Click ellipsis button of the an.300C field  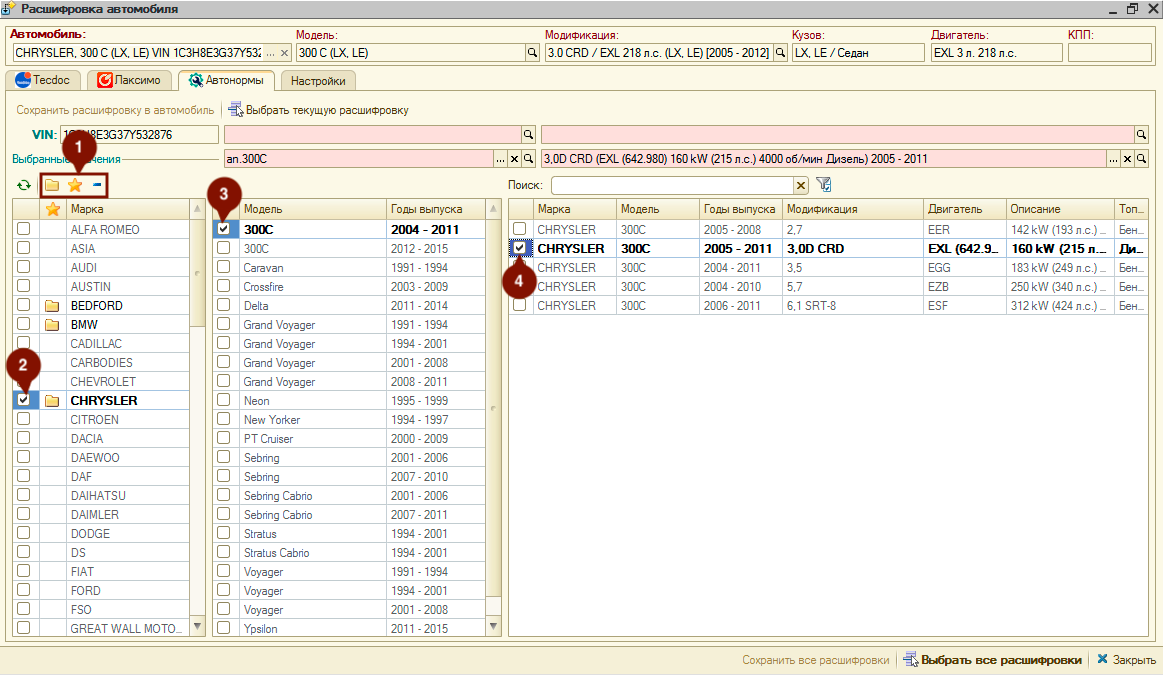click(x=501, y=159)
